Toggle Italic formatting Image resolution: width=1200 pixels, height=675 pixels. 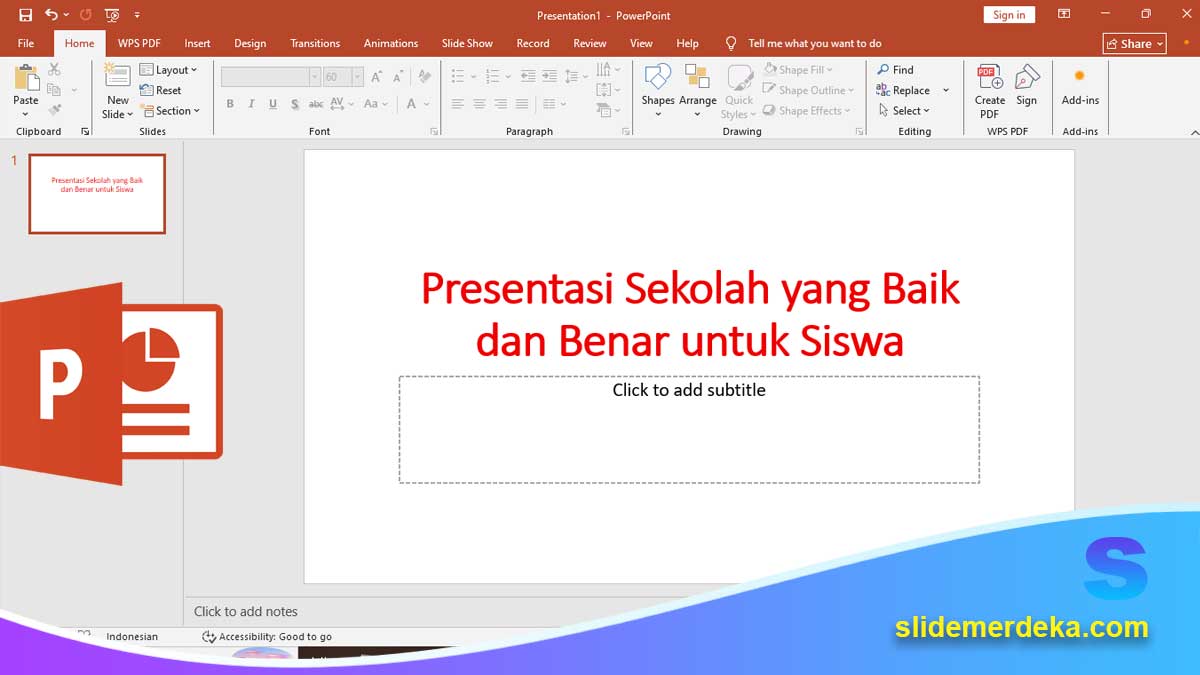click(251, 104)
